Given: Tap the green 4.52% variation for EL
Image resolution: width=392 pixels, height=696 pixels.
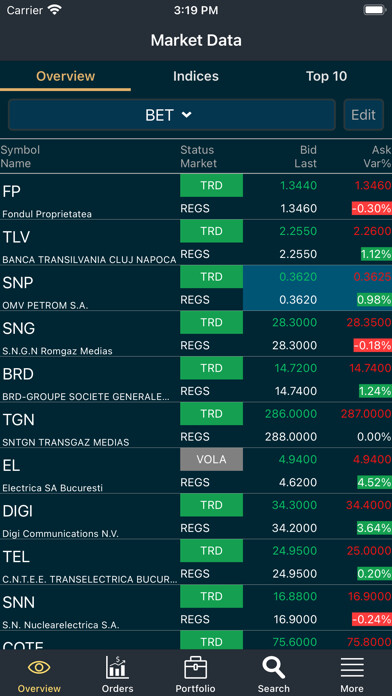Looking at the screenshot, I should pyautogui.click(x=374, y=482).
